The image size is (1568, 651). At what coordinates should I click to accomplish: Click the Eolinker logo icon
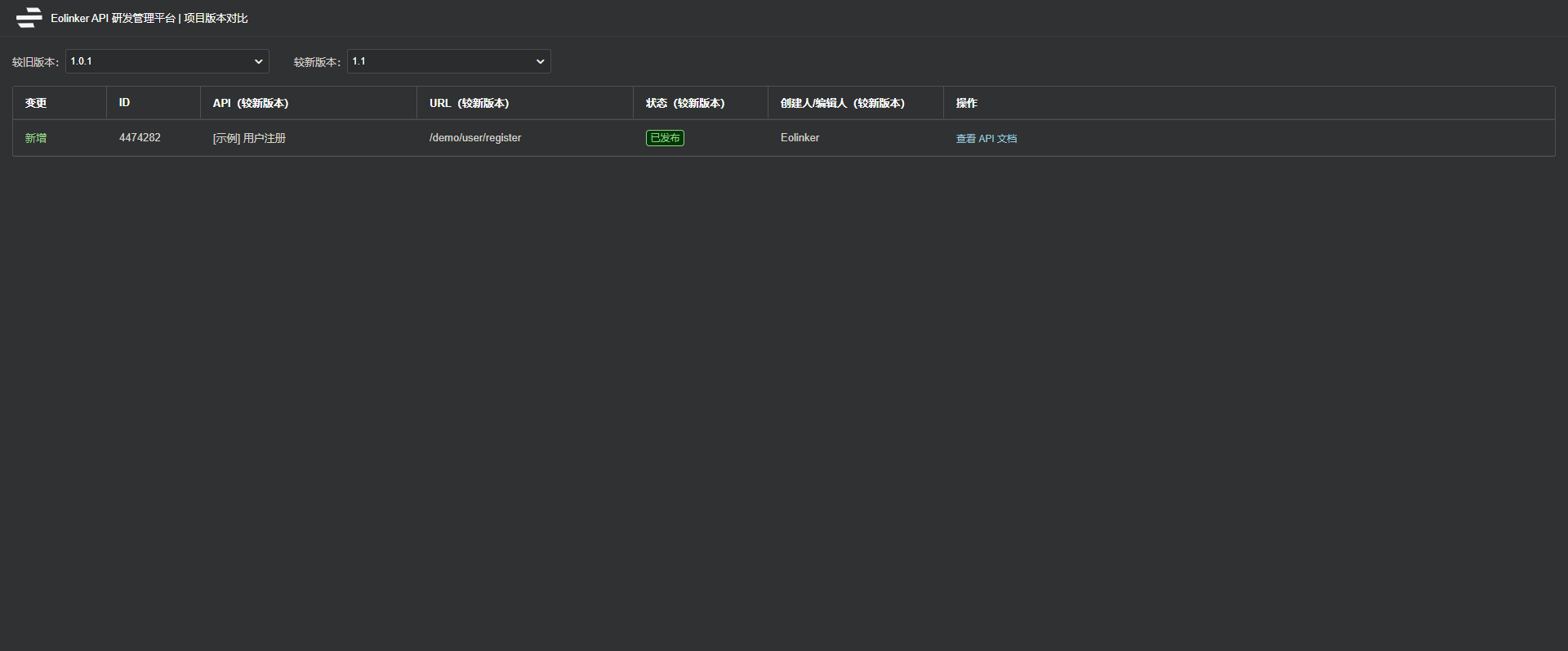[29, 18]
